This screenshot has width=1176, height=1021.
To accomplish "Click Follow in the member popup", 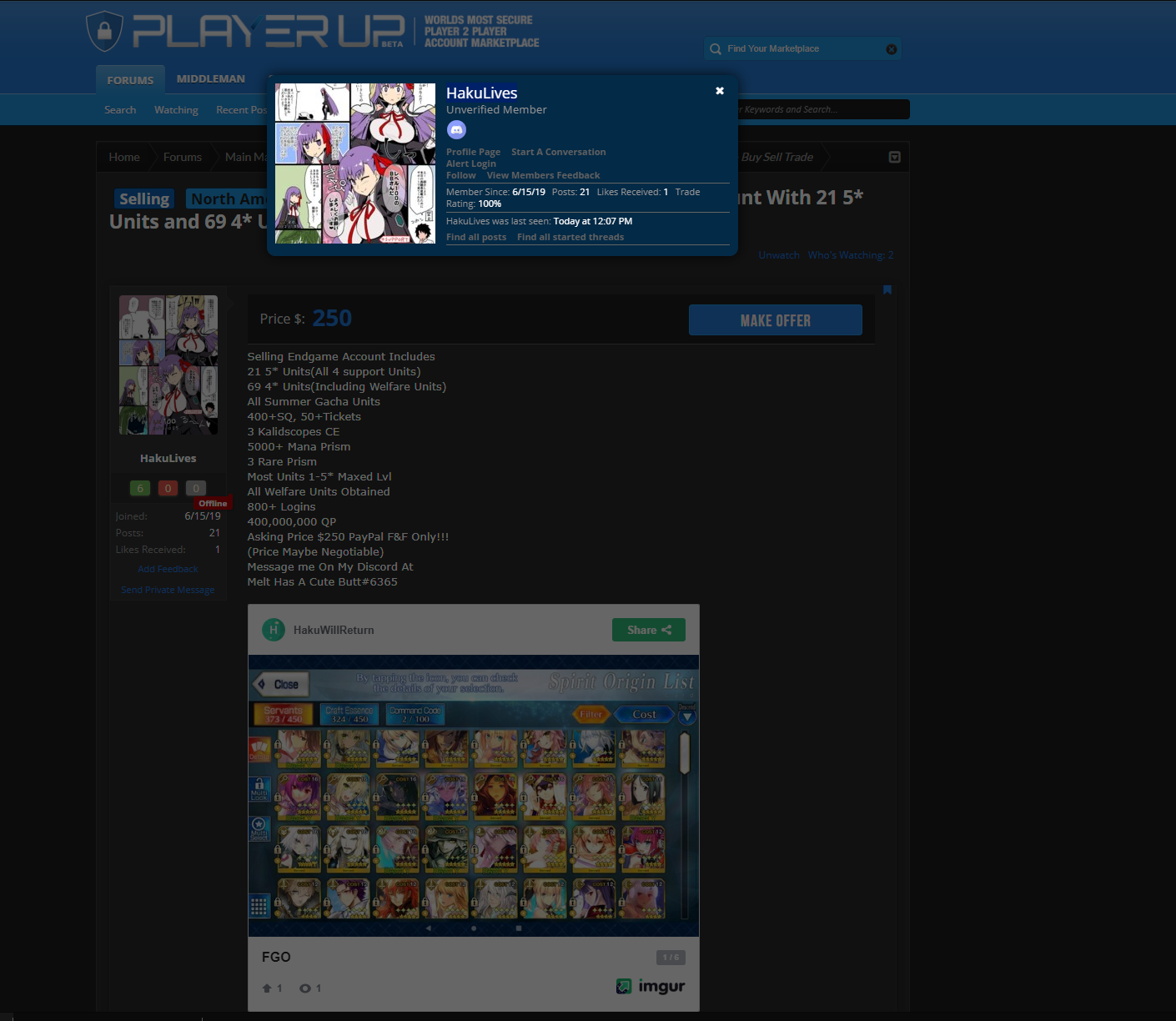I will pyautogui.click(x=461, y=175).
